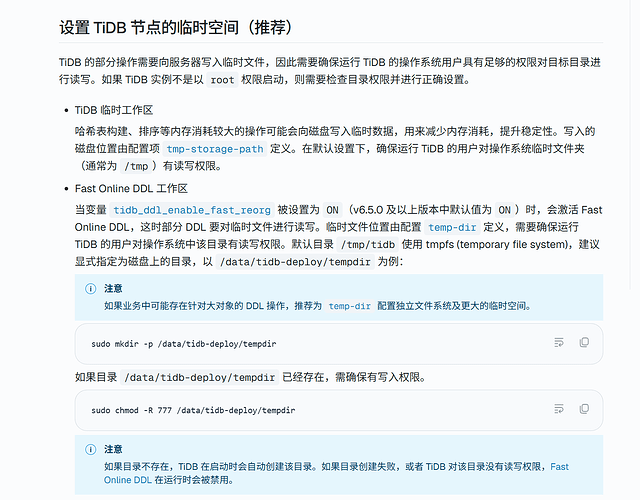Open the tidb_ddl_enable_fast_reorg variable link
The image size is (640, 500).
[x=192, y=210]
